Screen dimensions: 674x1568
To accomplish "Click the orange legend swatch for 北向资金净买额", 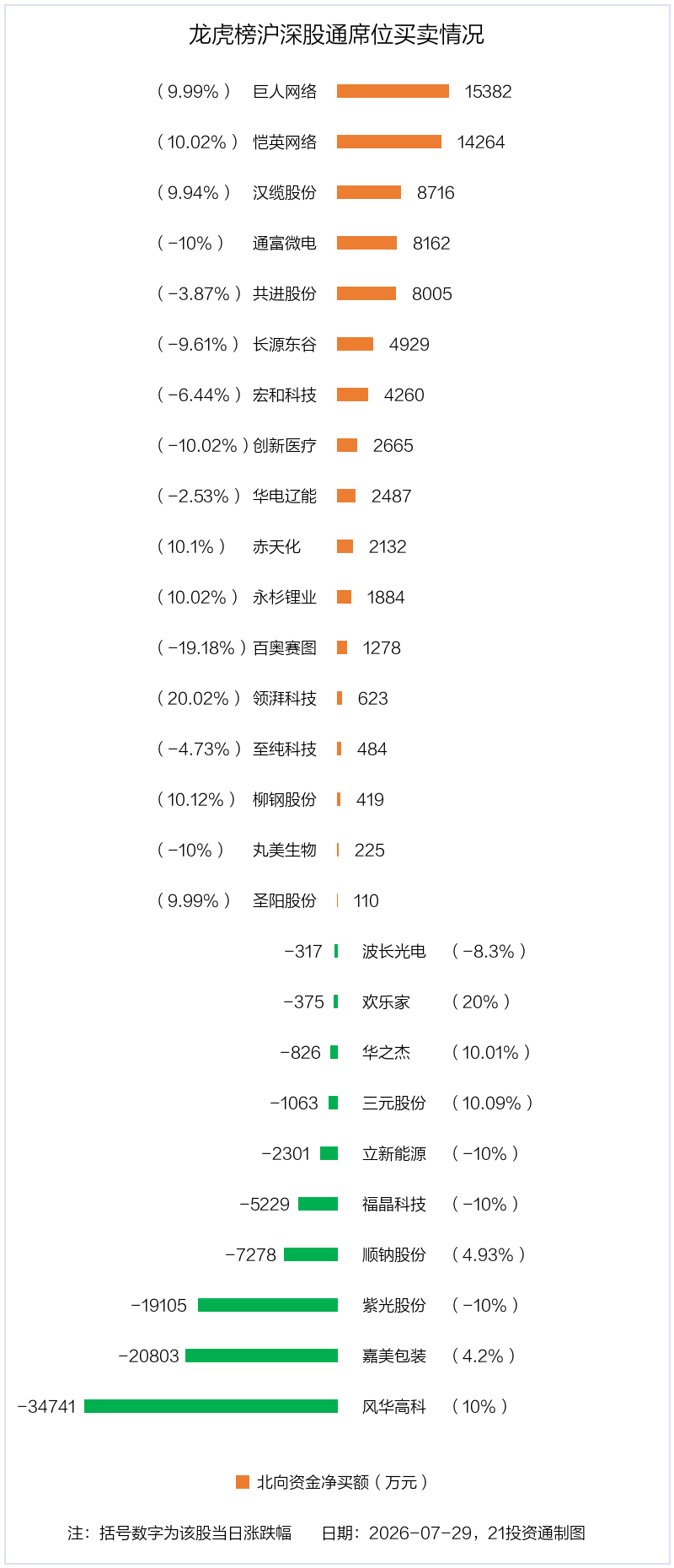I will [x=243, y=1482].
